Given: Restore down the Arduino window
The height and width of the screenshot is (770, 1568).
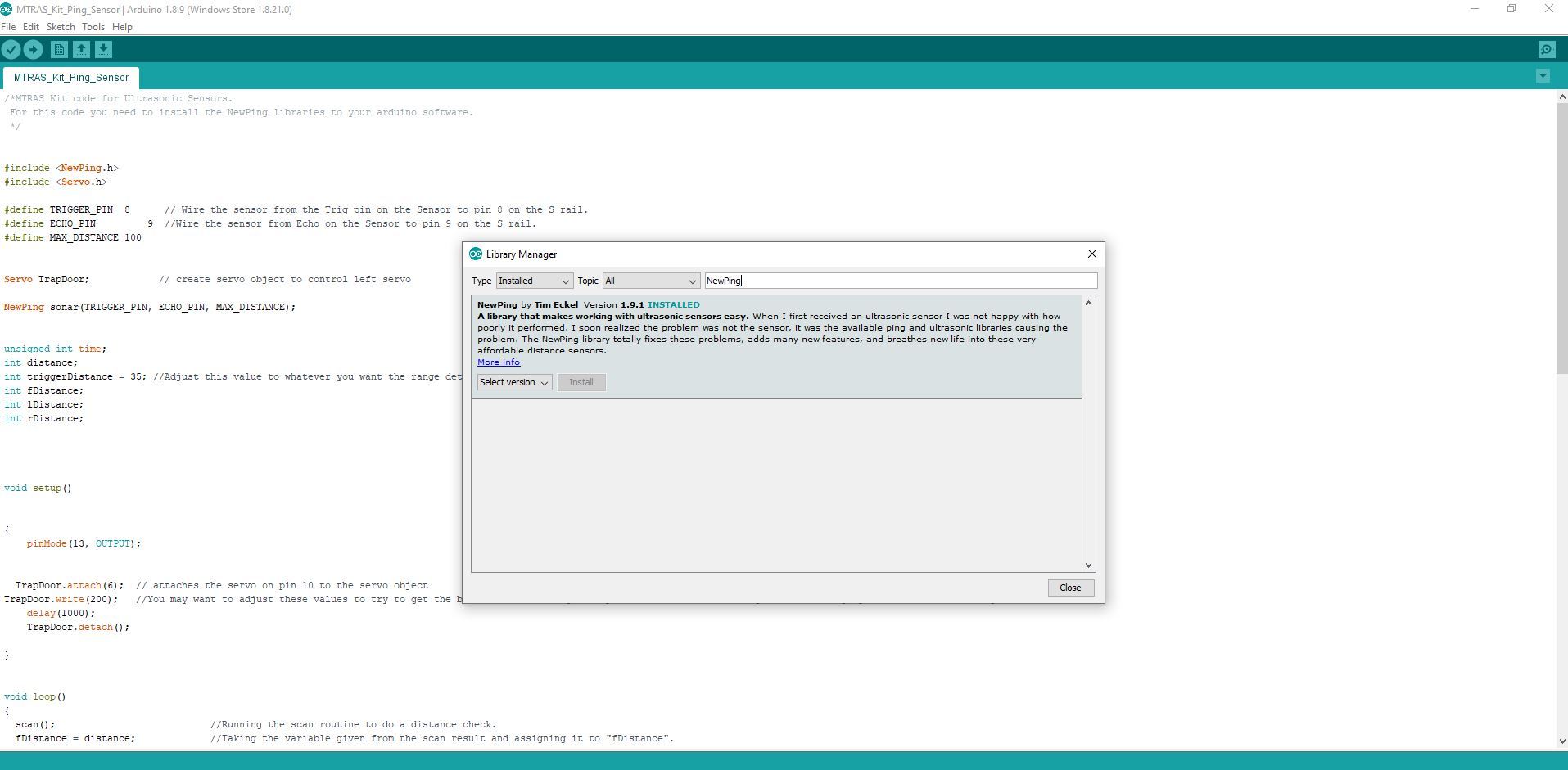Looking at the screenshot, I should (x=1512, y=9).
